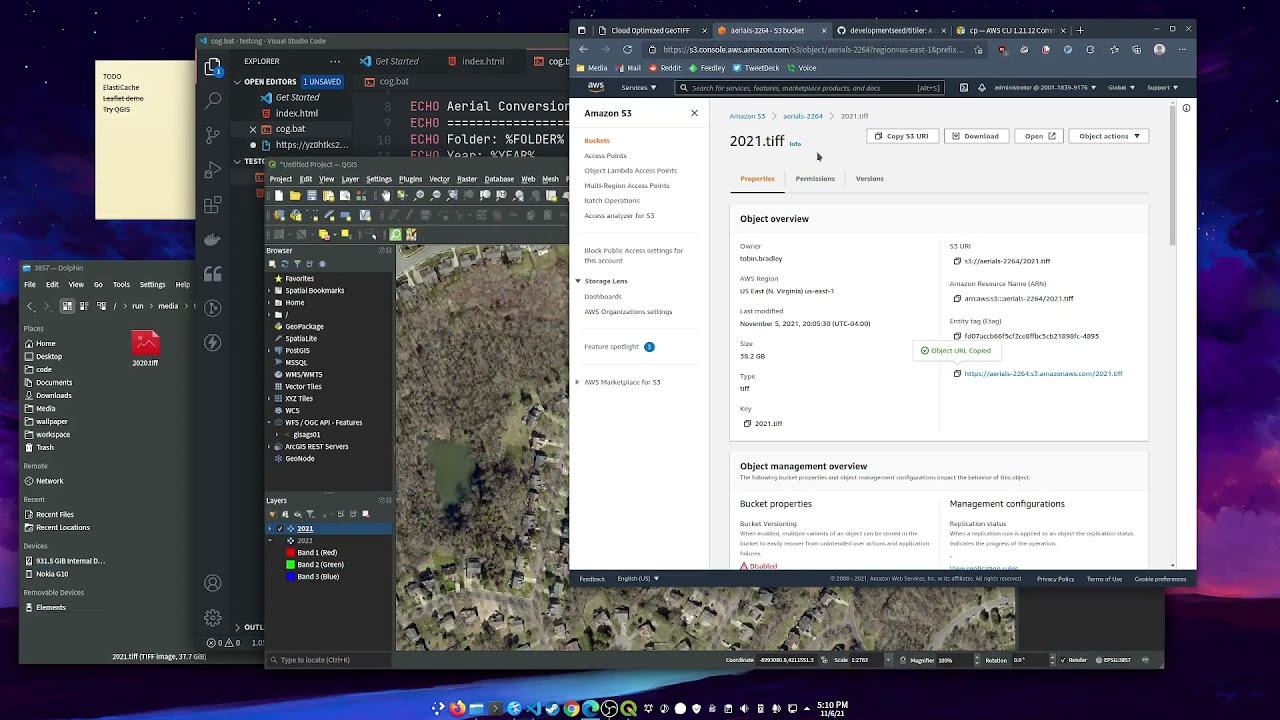Expand AWS Marketplace for S3 section
Viewport: 1280px width, 720px height.
click(x=578, y=382)
